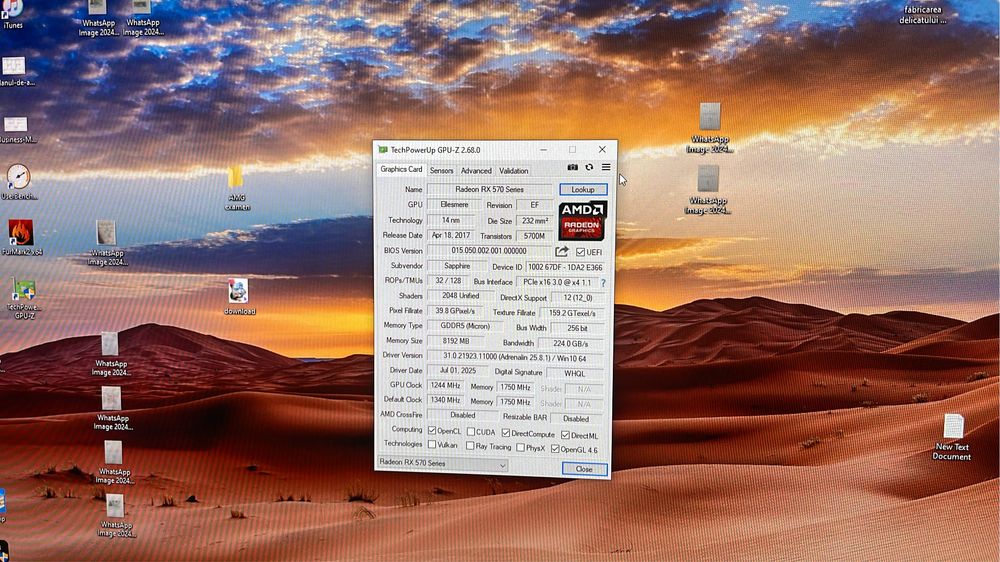The image size is (1000, 562).
Task: Click the Name field showing Radeon RX 570 Series
Action: [490, 189]
